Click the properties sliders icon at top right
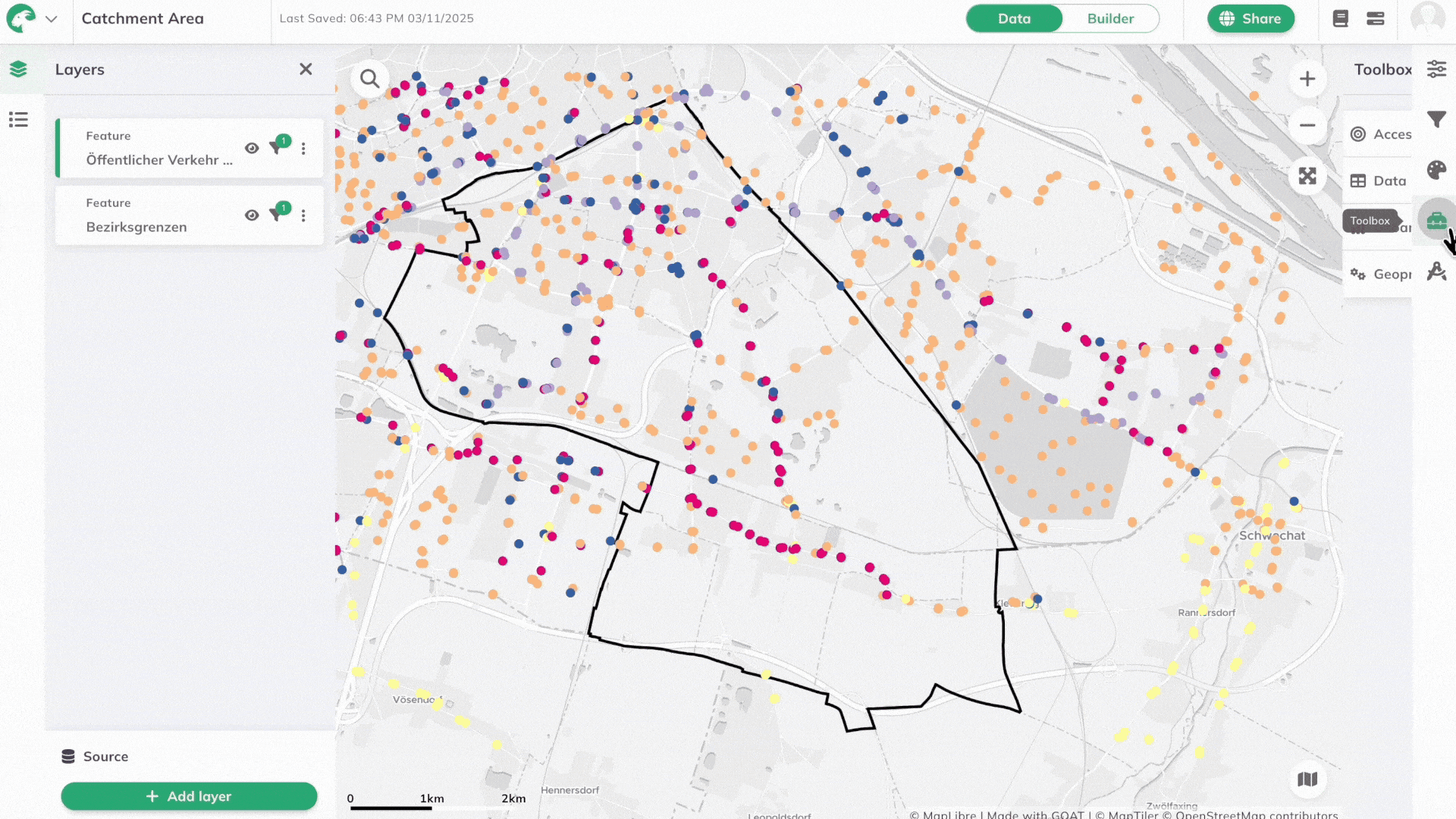 point(1436,69)
